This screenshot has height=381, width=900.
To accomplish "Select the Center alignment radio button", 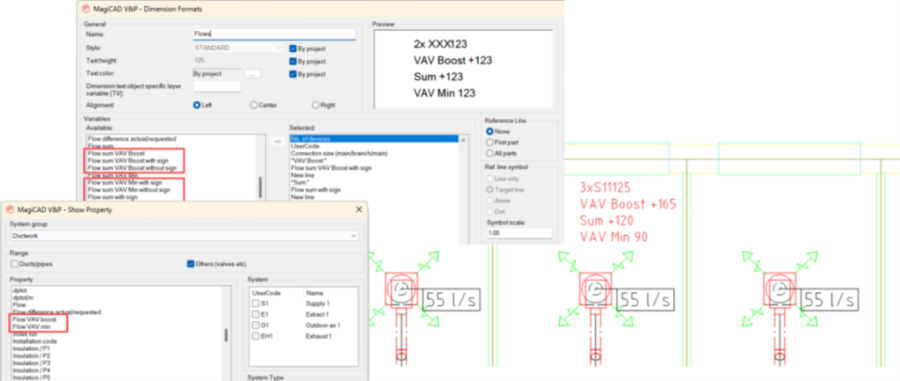I will 254,105.
